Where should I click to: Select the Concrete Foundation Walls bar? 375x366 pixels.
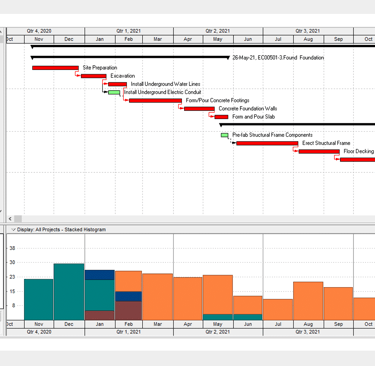(199, 109)
